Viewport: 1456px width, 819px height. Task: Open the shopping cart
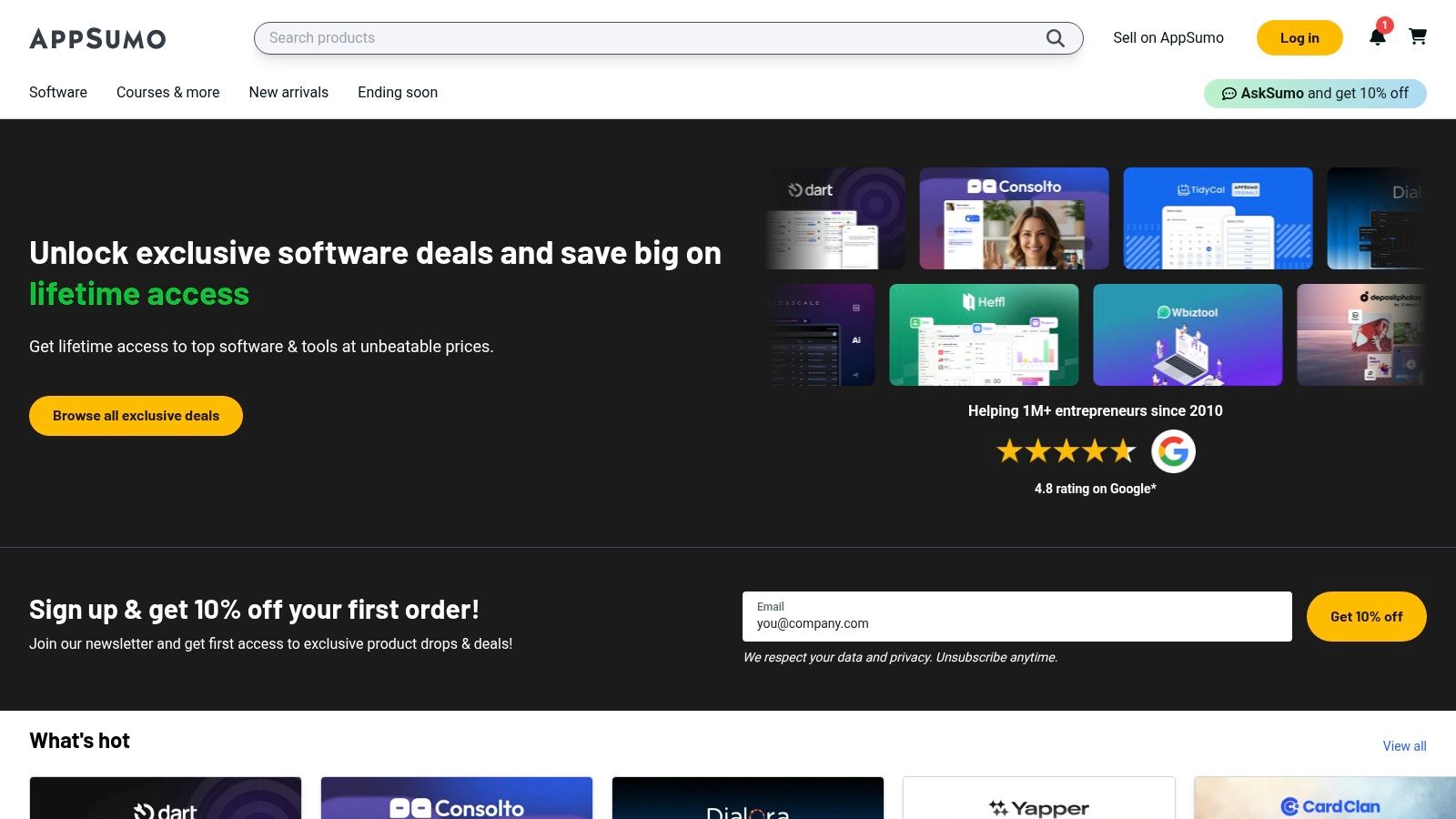pyautogui.click(x=1417, y=37)
